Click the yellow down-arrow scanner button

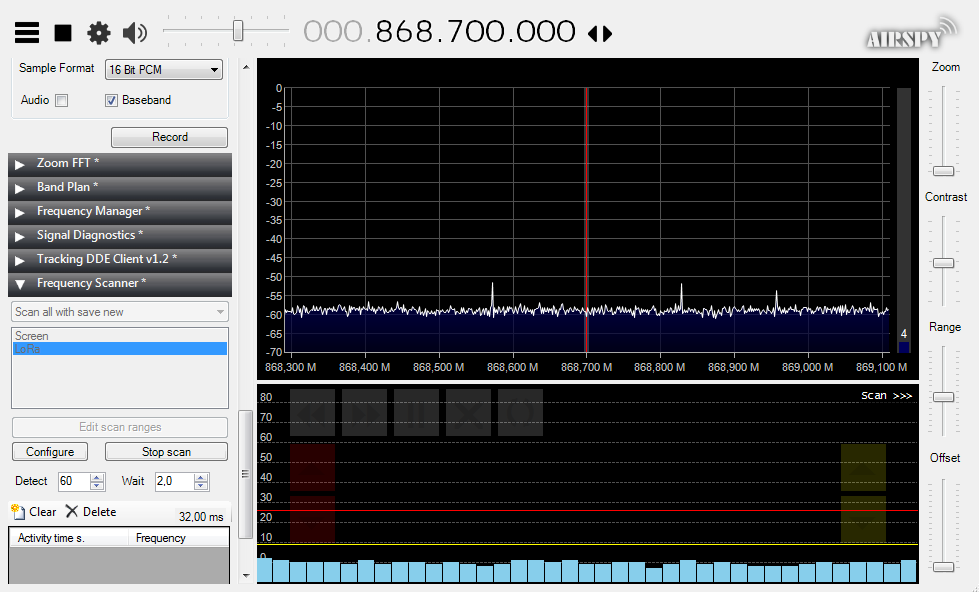[x=863, y=519]
